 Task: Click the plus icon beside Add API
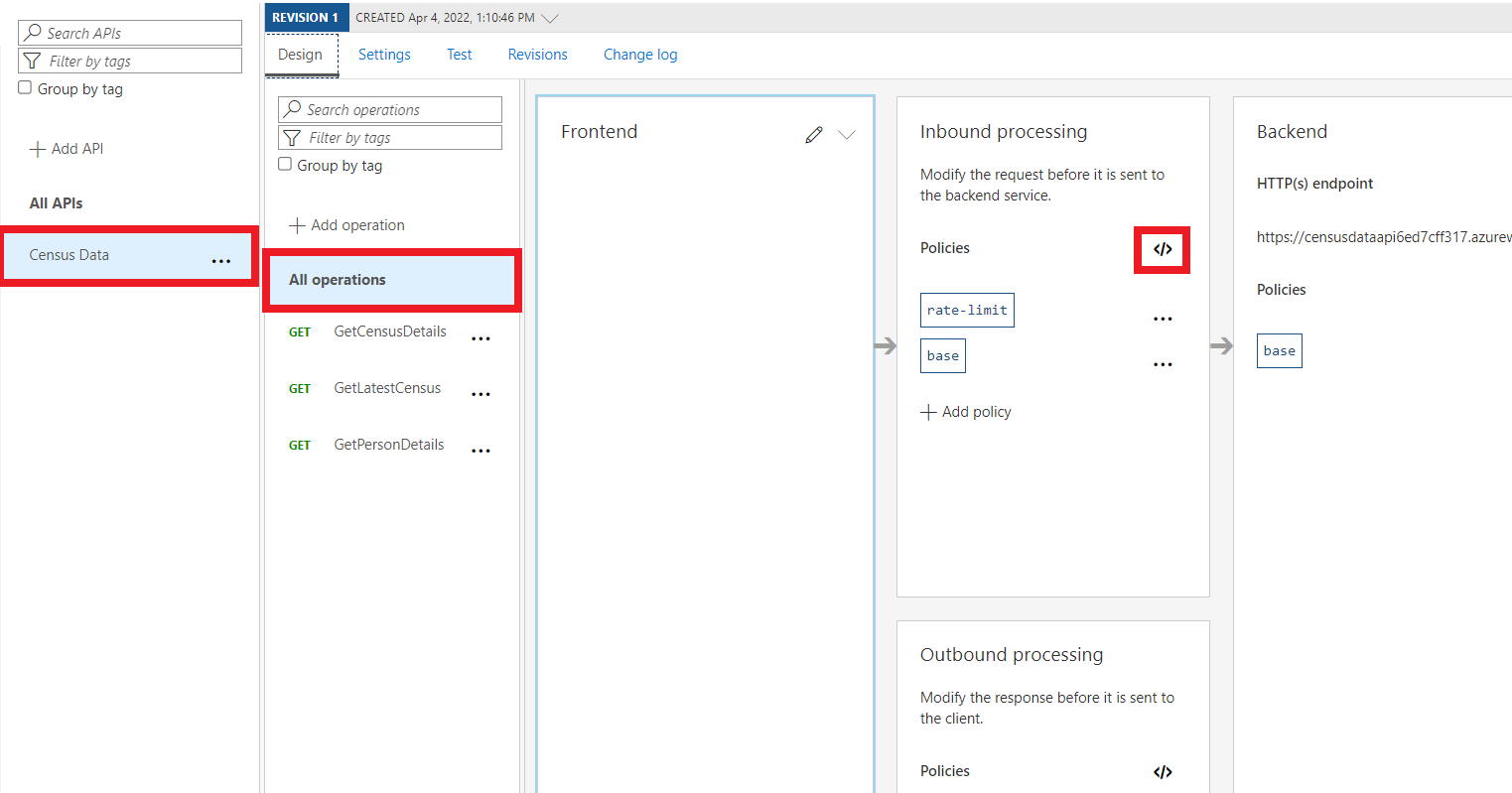(38, 149)
